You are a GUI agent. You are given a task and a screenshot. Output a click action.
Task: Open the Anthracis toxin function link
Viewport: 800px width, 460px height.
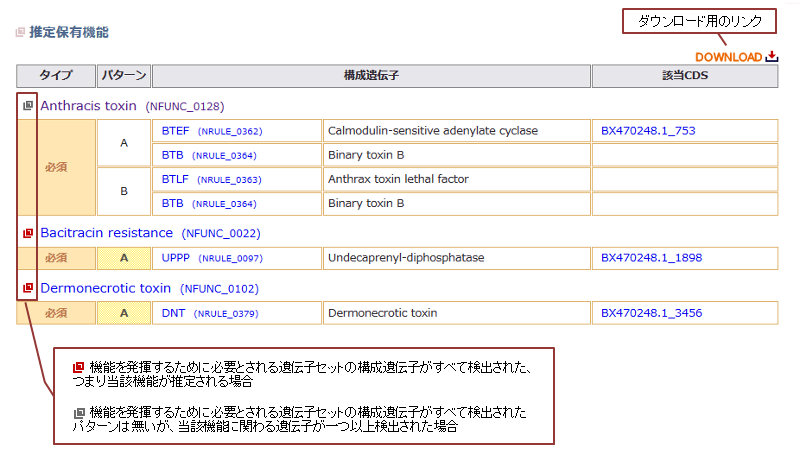[x=88, y=106]
